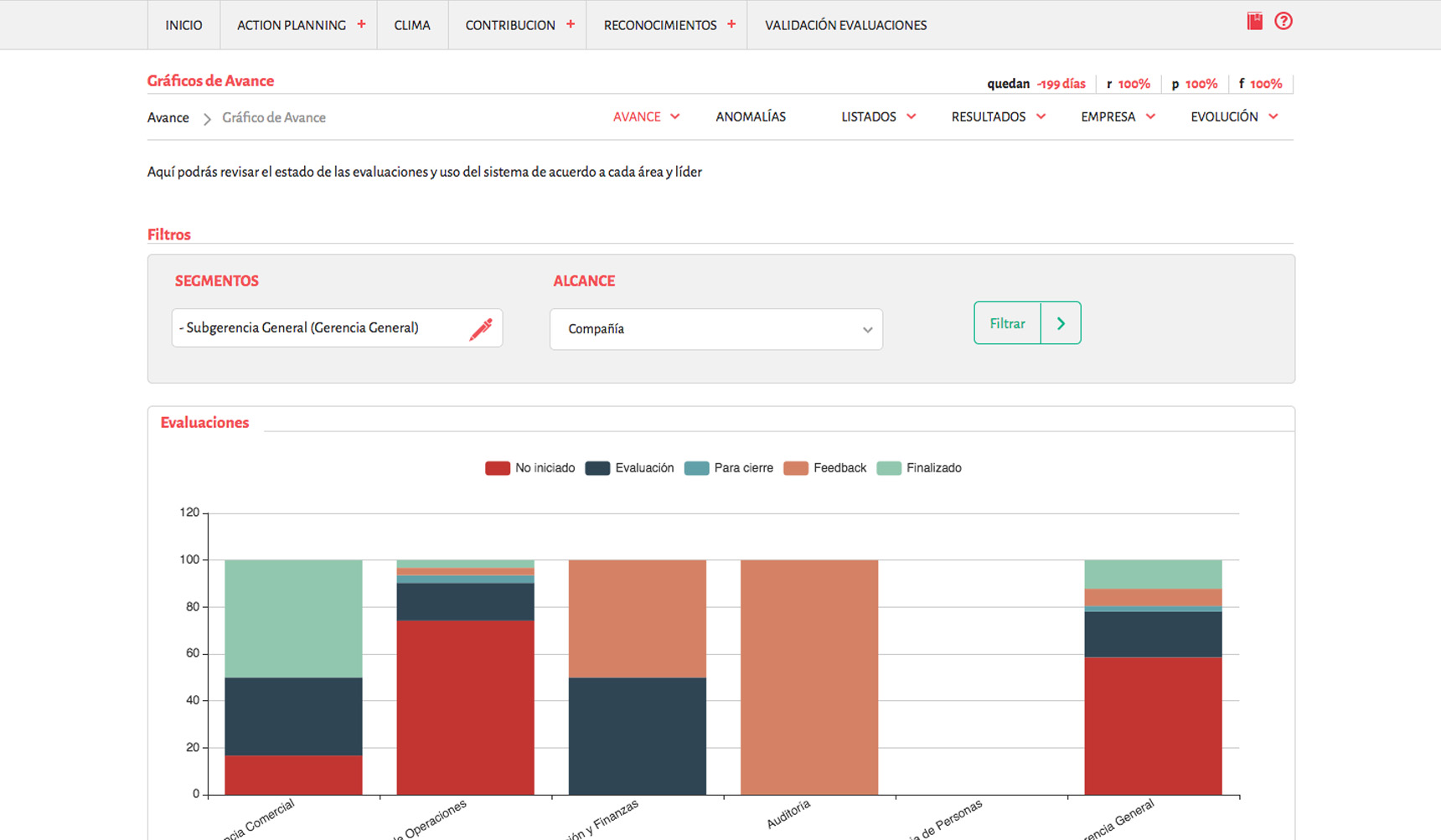
Task: Click plus icon beside Contribucion
Action: pyautogui.click(x=571, y=24)
